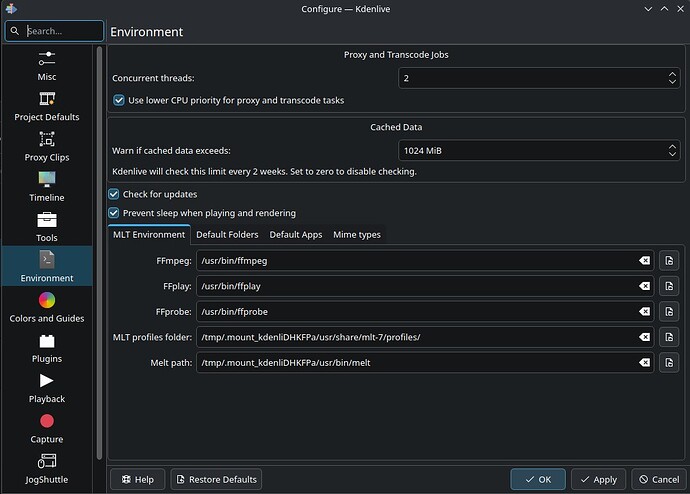This screenshot has height=494, width=690.
Task: Click the Restore Defaults button
Action: [x=216, y=479]
